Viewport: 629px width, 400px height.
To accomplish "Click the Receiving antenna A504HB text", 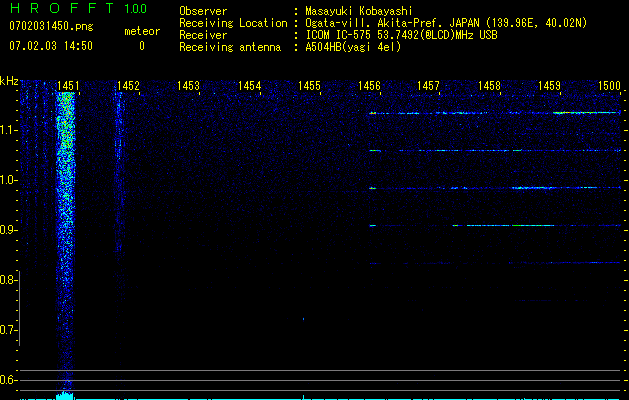I will click(x=290, y=47).
